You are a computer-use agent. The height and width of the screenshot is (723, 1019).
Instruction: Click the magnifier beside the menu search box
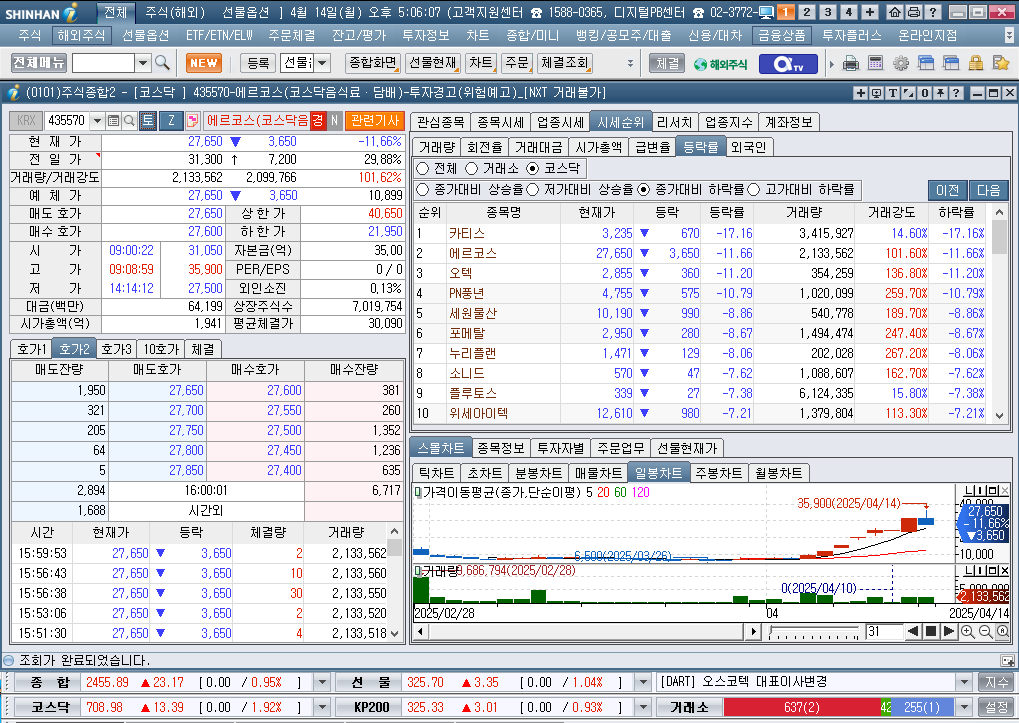162,63
